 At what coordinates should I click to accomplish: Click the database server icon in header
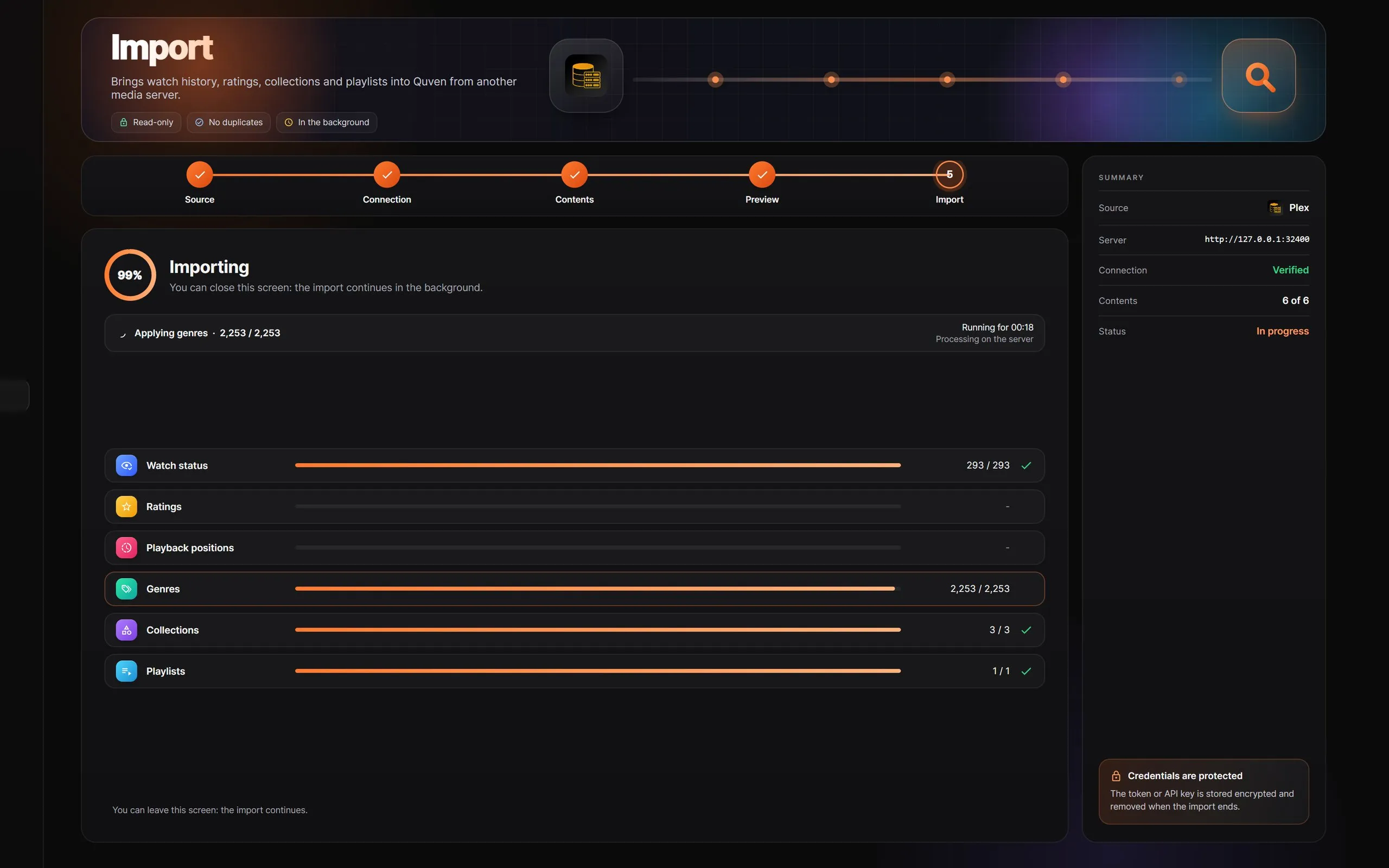coord(586,76)
